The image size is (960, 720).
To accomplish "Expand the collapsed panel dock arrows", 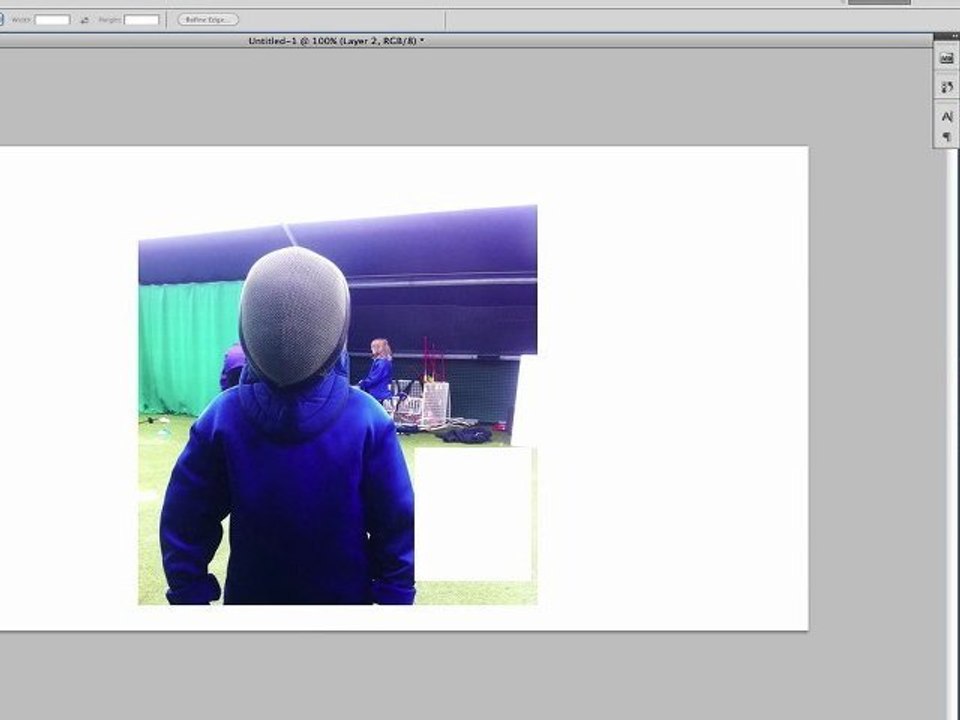I will (x=954, y=37).
